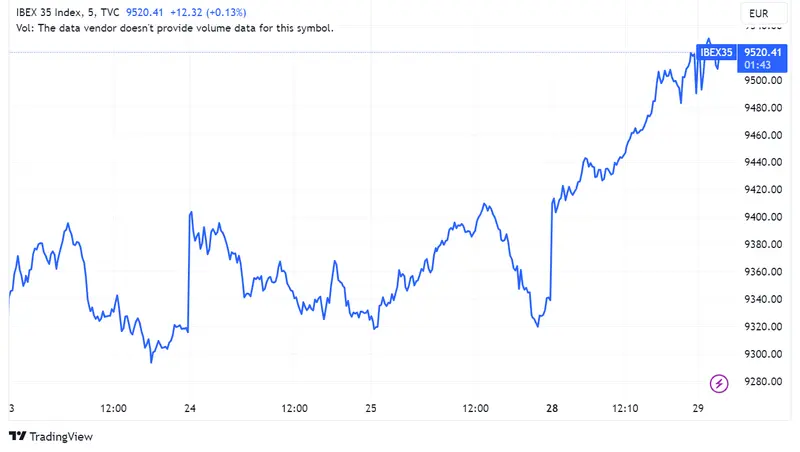Click the 9500.00 price scale label

tap(762, 80)
